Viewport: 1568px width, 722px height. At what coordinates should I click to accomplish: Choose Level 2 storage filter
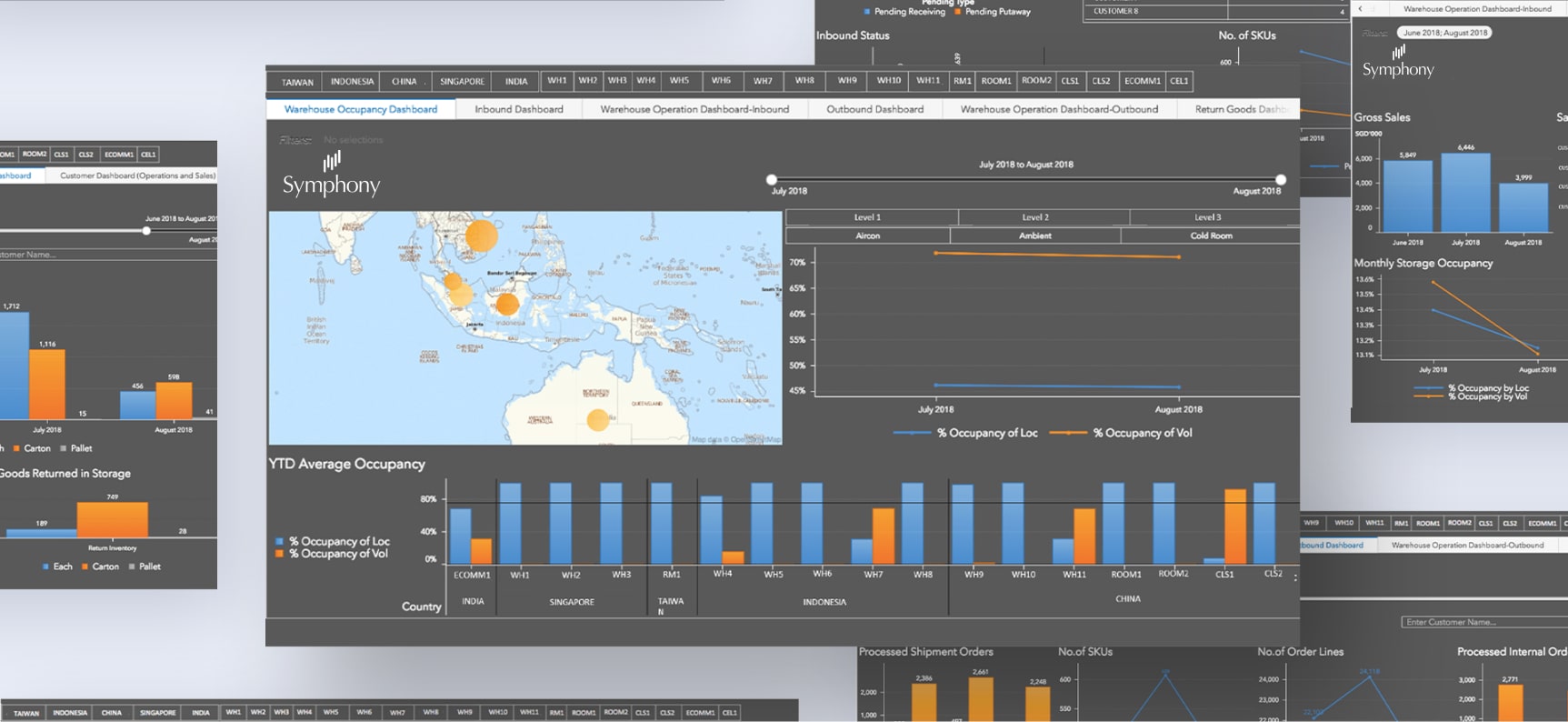1044,217
